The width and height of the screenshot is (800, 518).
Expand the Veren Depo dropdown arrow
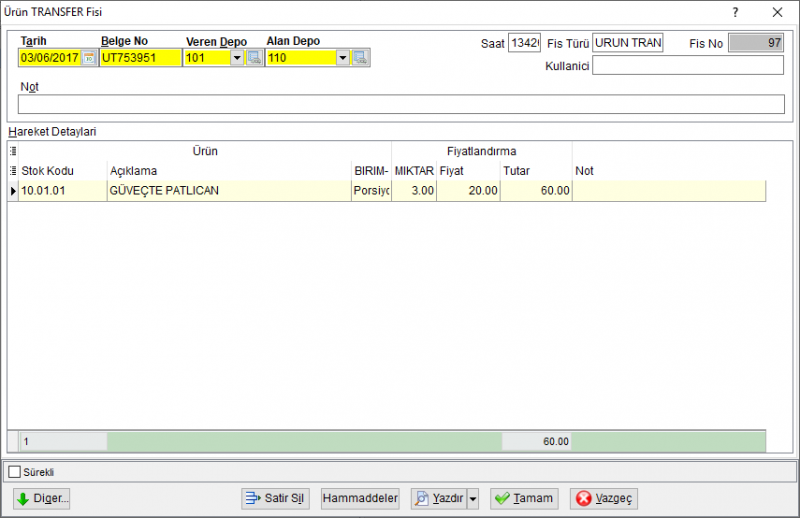(237, 58)
